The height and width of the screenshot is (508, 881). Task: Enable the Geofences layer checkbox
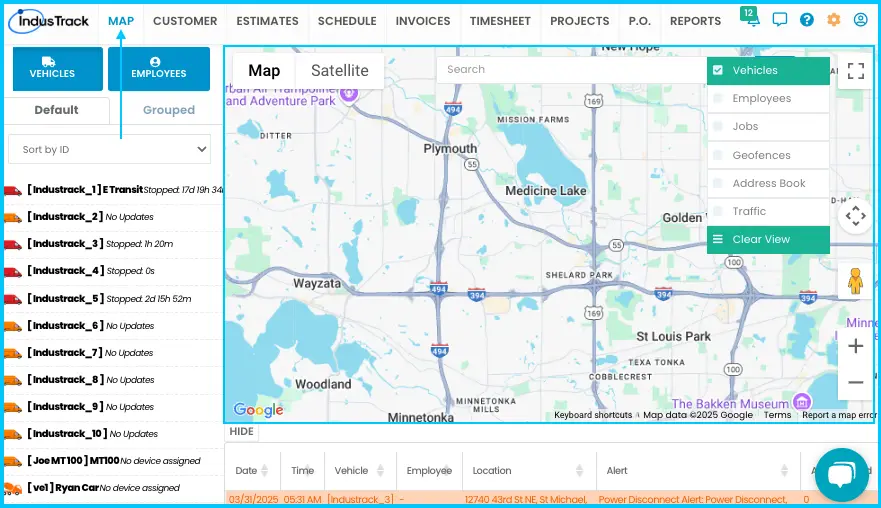point(717,155)
